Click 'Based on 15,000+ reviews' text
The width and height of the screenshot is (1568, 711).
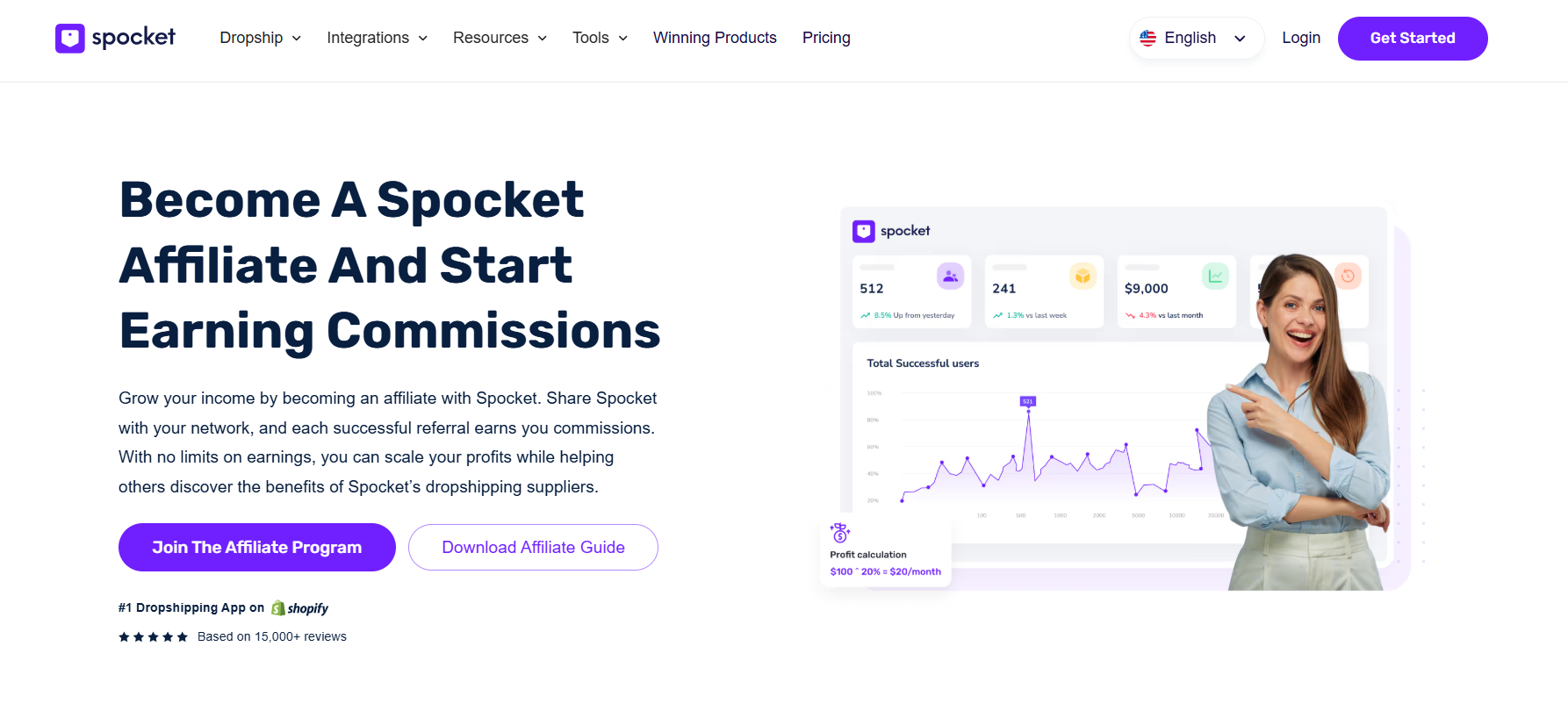[272, 636]
